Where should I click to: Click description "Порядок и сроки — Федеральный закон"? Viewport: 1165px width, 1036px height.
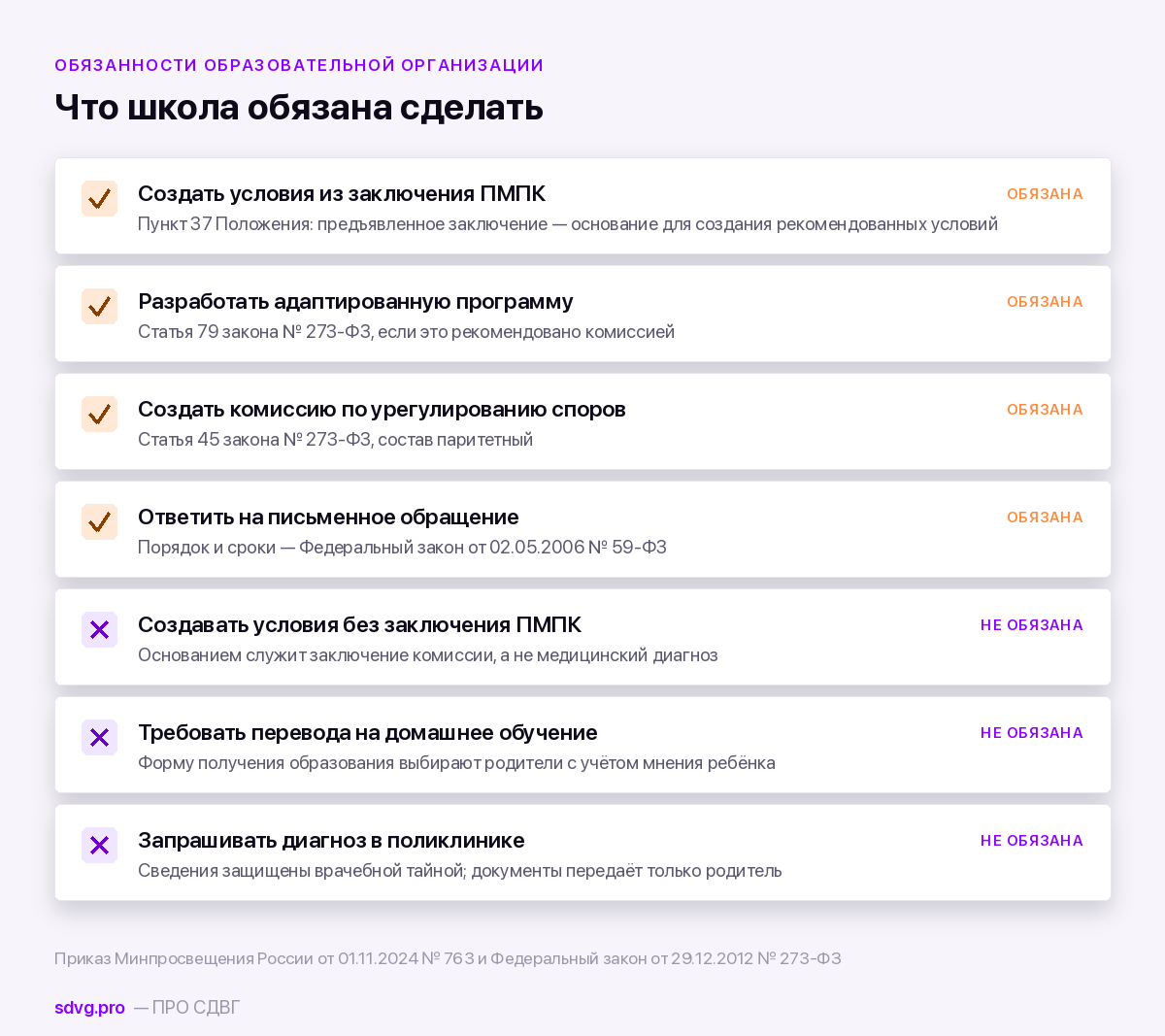[402, 548]
